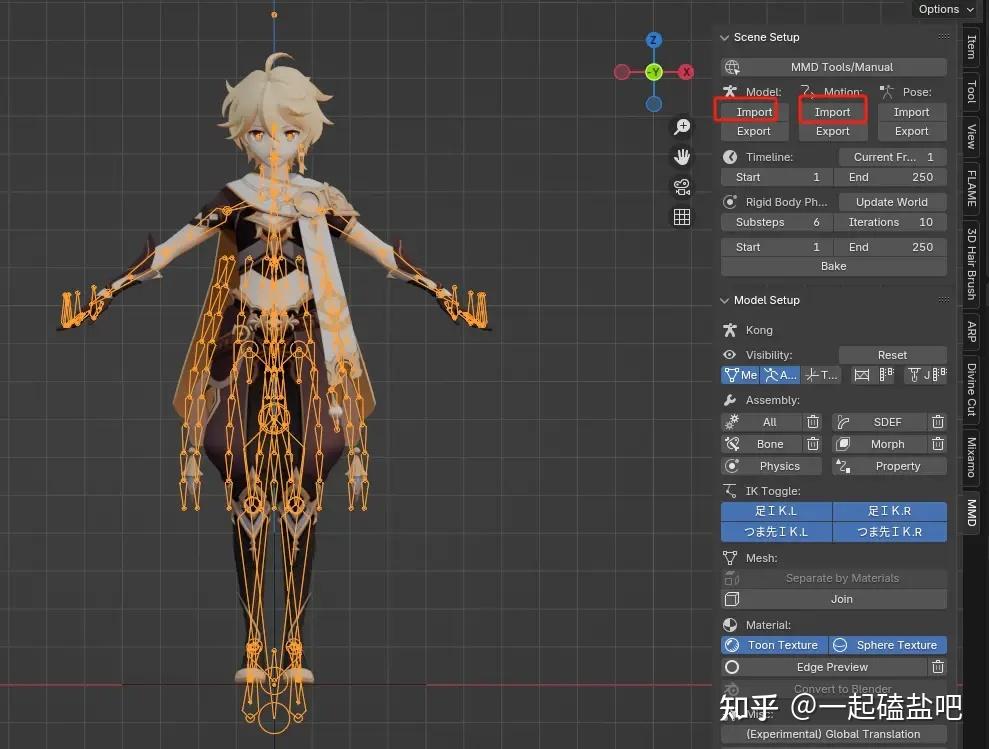
Task: Disable the 足IK.L IK toggle
Action: coord(776,510)
